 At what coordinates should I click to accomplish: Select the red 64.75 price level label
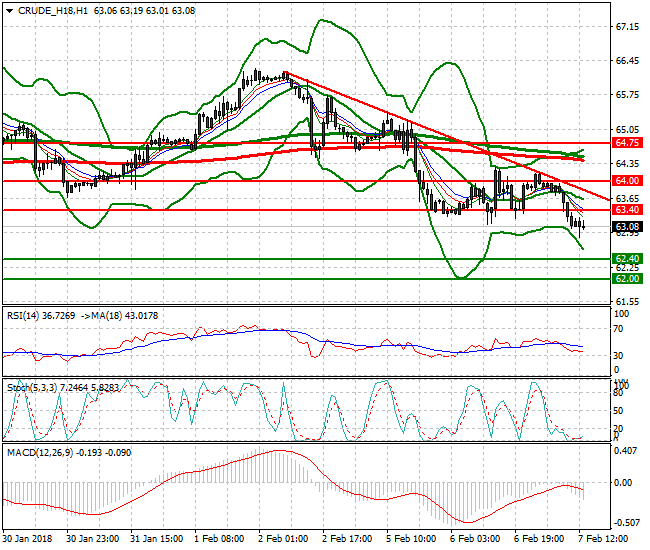pyautogui.click(x=627, y=143)
